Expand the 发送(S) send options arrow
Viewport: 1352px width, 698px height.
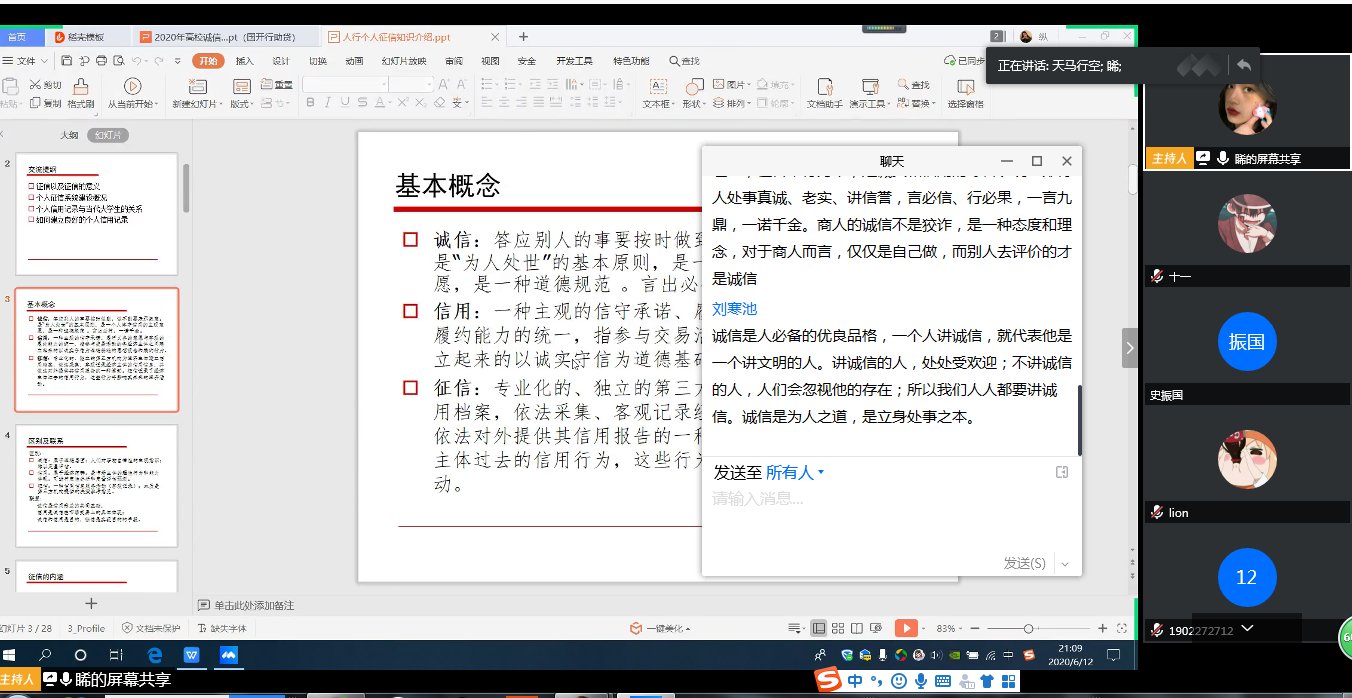coord(1065,564)
